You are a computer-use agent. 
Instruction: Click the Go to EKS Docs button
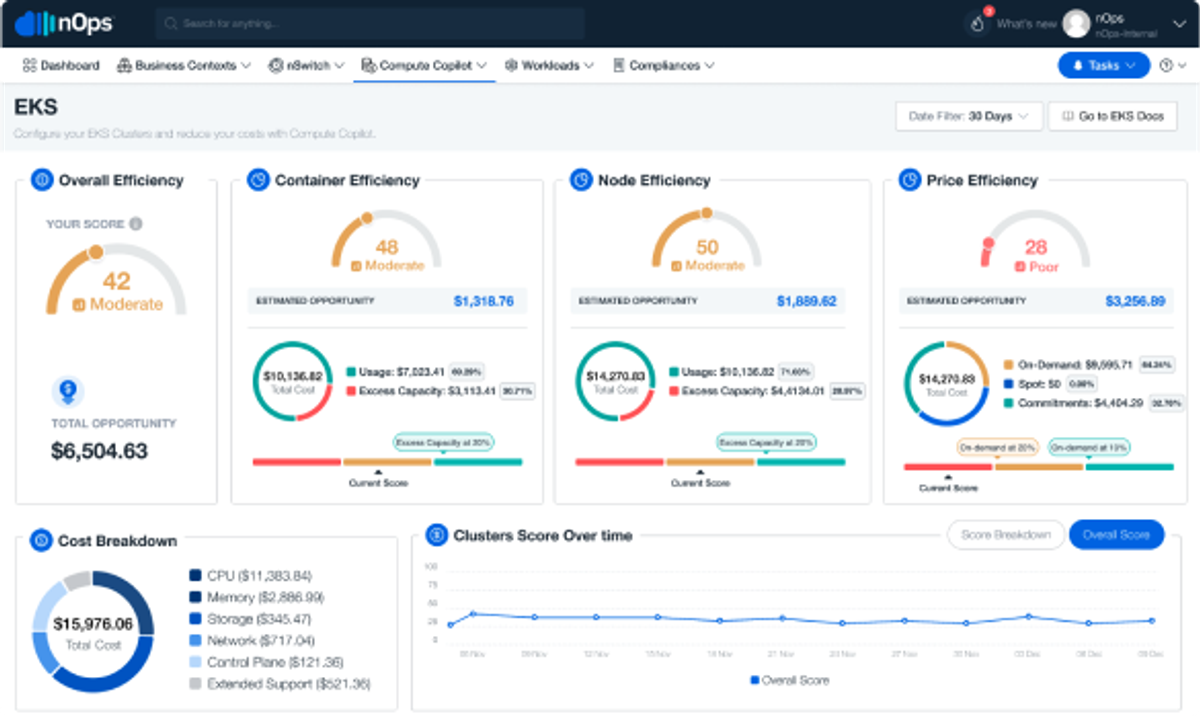[x=1113, y=116]
